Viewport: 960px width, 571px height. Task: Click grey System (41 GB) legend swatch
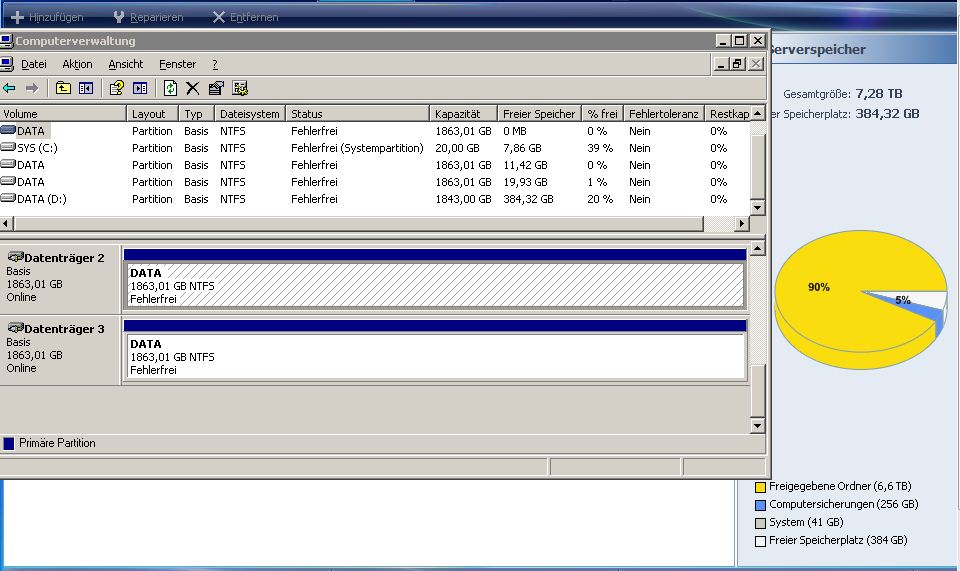coord(760,523)
